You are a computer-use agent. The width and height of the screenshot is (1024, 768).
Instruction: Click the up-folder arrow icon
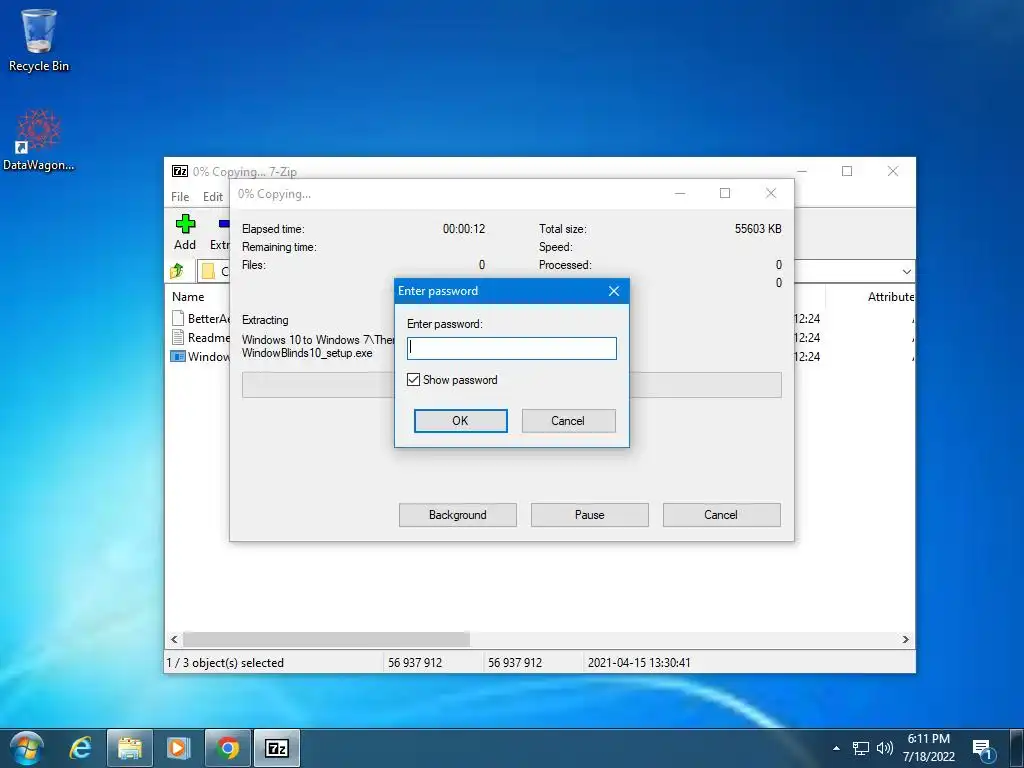tap(177, 270)
